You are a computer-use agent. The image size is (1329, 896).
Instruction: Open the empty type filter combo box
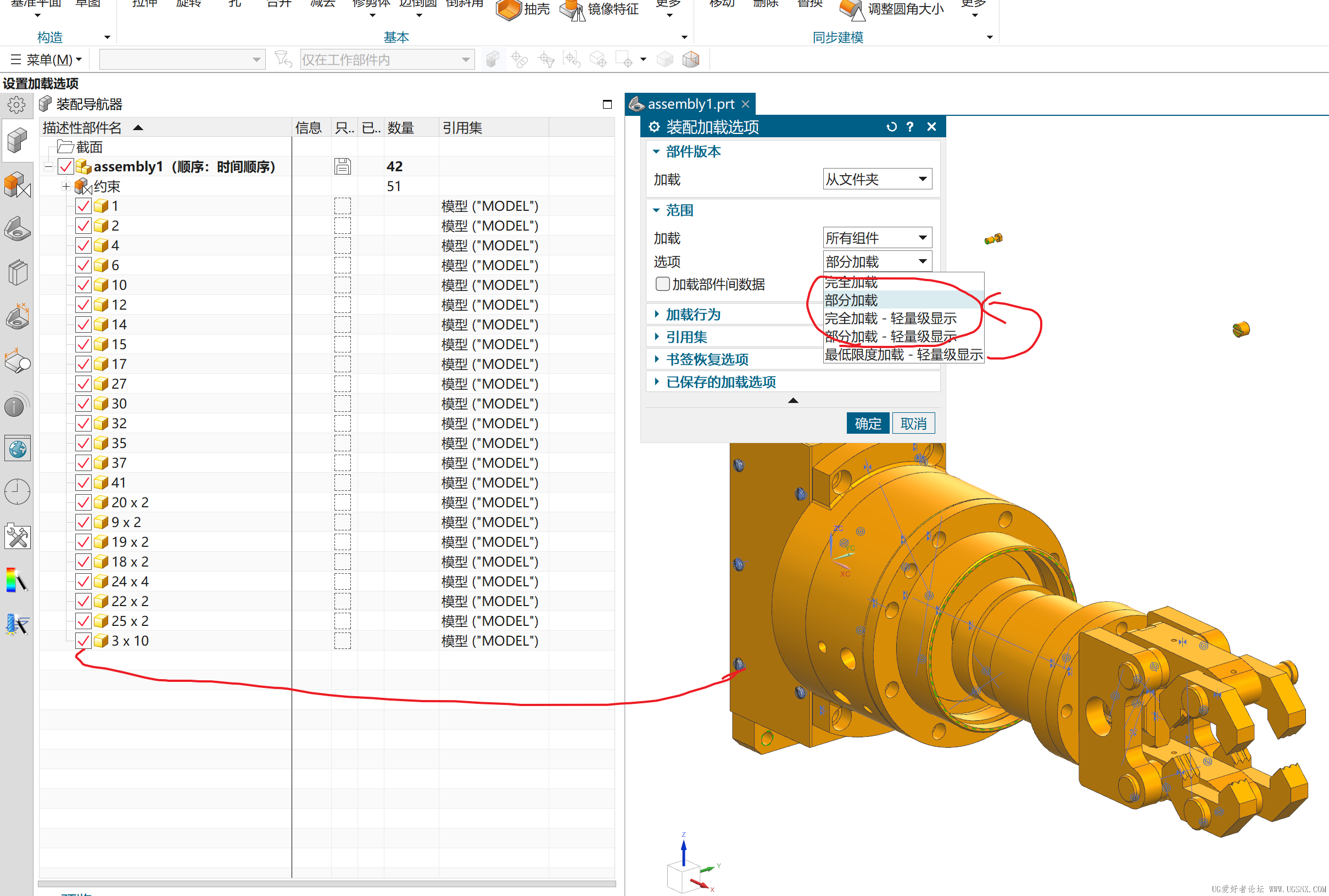pyautogui.click(x=182, y=59)
